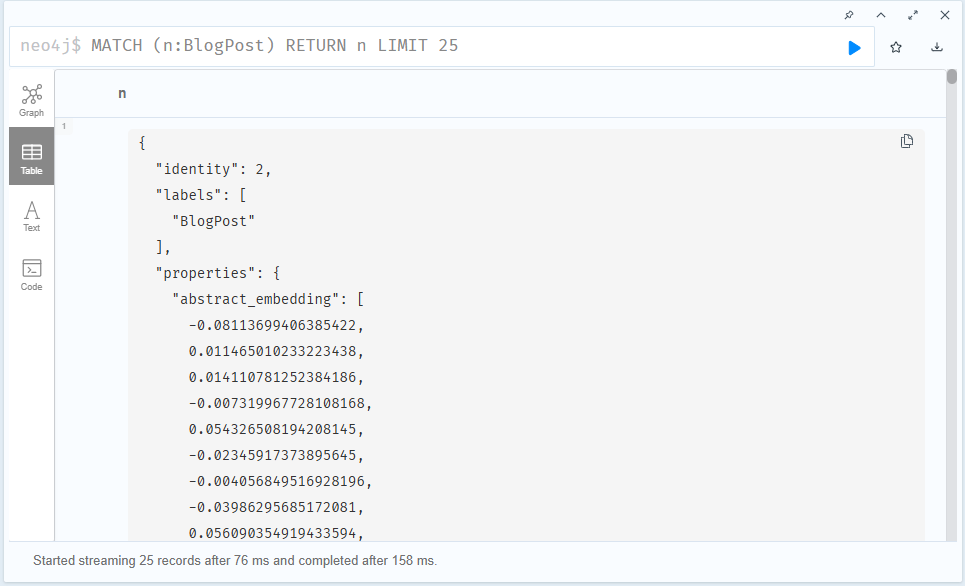Click the Code view terminal icon
965x586 pixels.
pyautogui.click(x=32, y=267)
